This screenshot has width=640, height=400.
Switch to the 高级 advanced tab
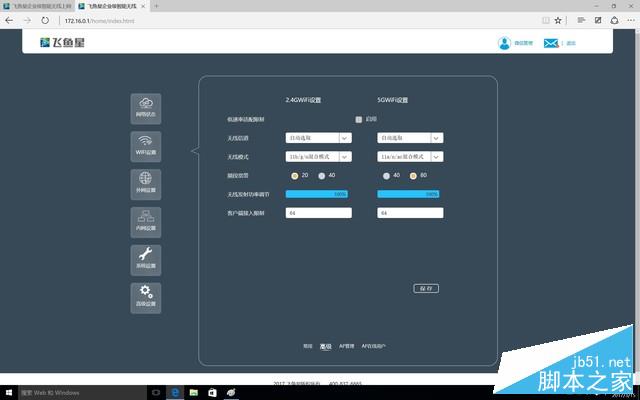tap(326, 347)
